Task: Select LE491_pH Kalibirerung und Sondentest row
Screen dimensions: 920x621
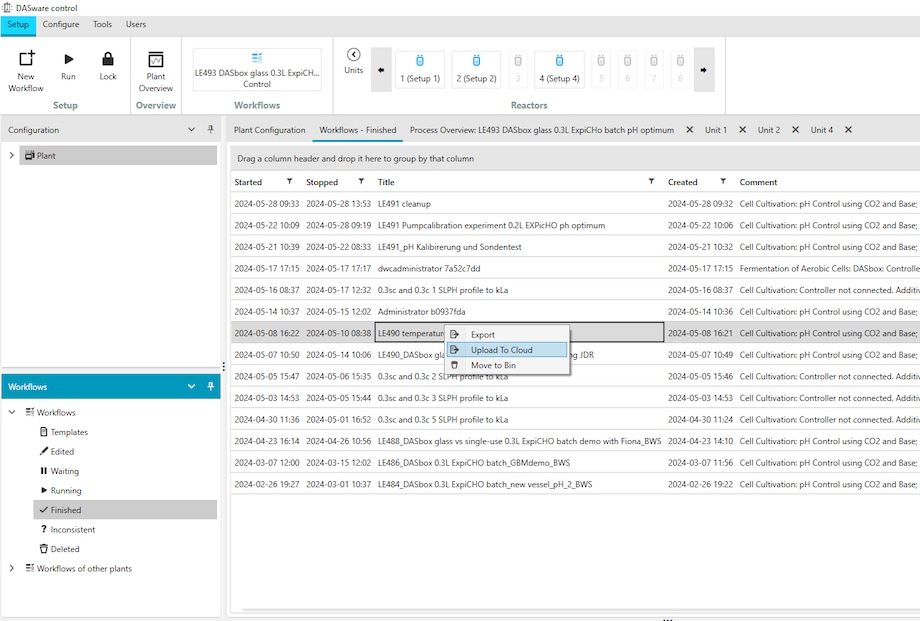Action: [575, 247]
